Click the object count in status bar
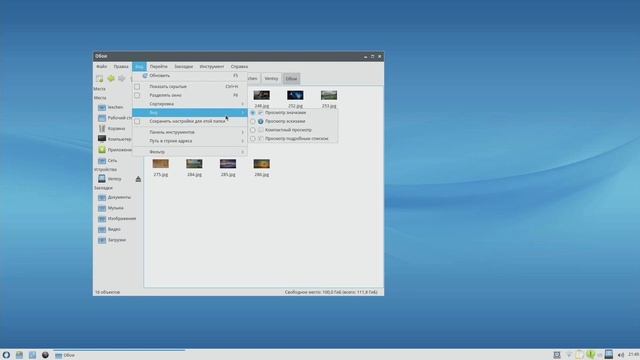Viewport: 640px width, 360px height. coord(107,292)
